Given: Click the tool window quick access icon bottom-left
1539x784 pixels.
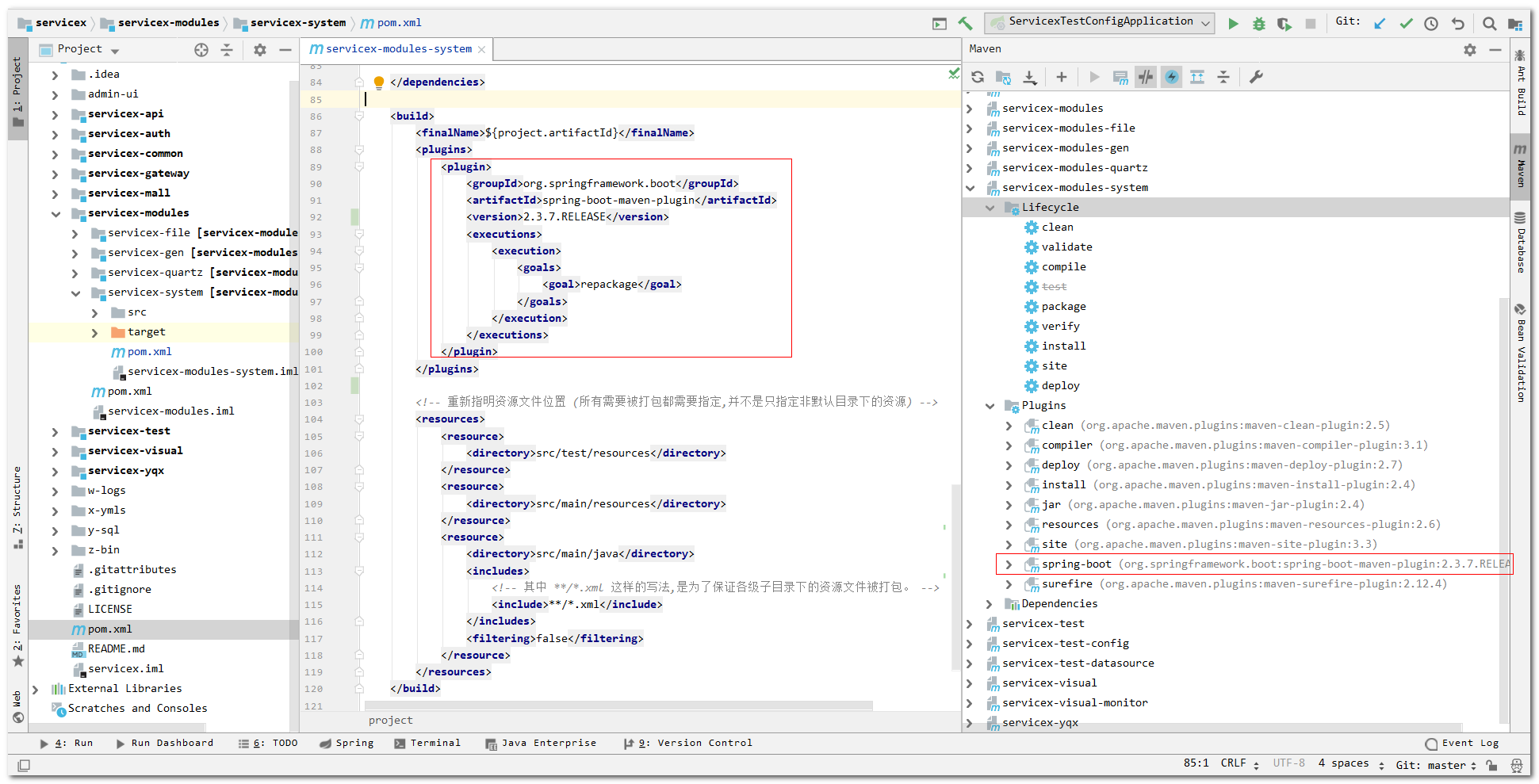Looking at the screenshot, I should pyautogui.click(x=24, y=765).
